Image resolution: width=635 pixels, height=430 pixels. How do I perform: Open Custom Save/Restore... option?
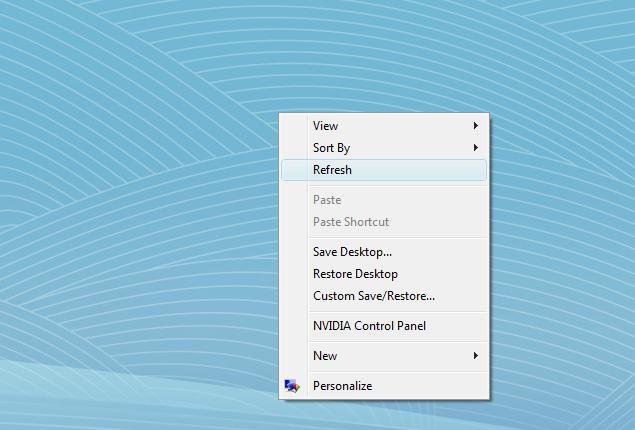coord(384,296)
